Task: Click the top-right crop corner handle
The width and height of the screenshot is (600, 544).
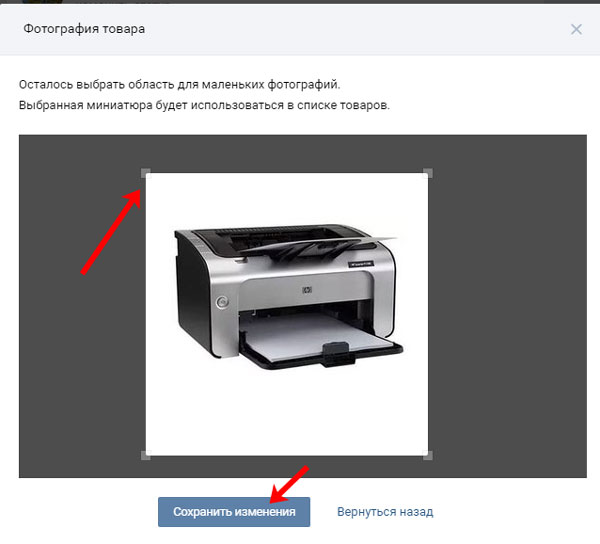Action: point(428,173)
